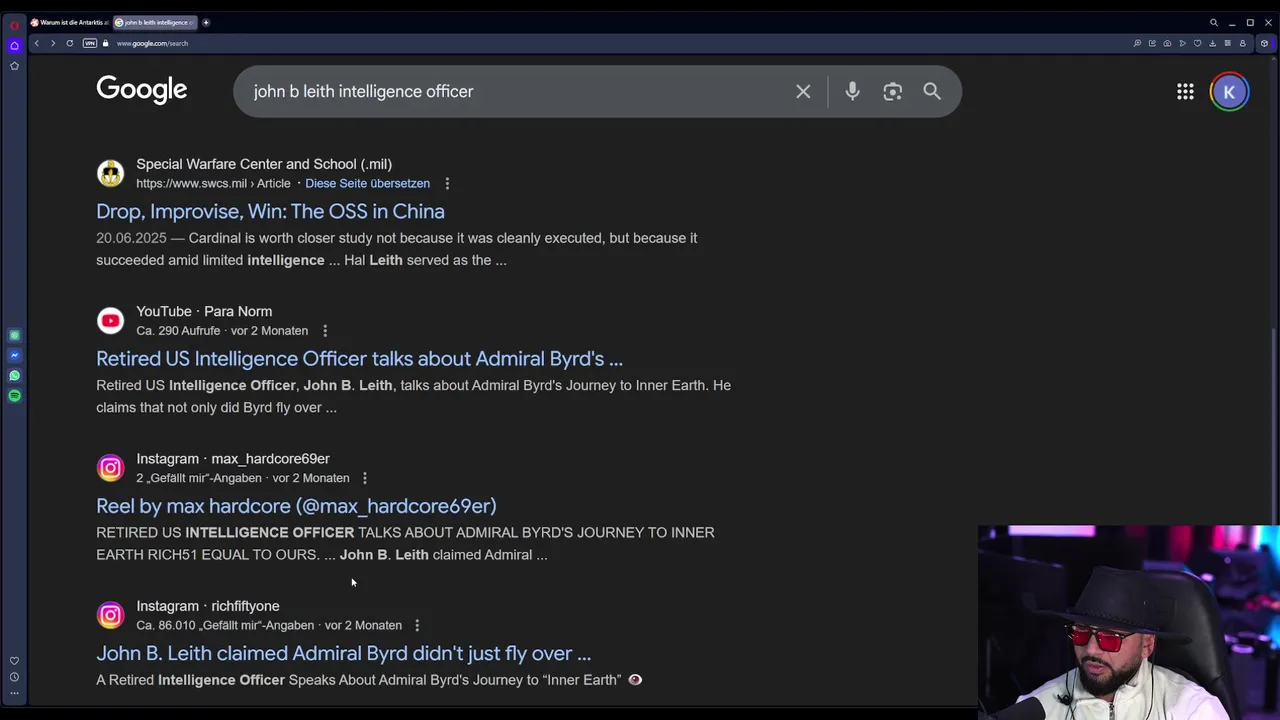Screen dimensions: 1280x720
Task: Click 'Diese Seite übersetzen' link
Action: [367, 183]
